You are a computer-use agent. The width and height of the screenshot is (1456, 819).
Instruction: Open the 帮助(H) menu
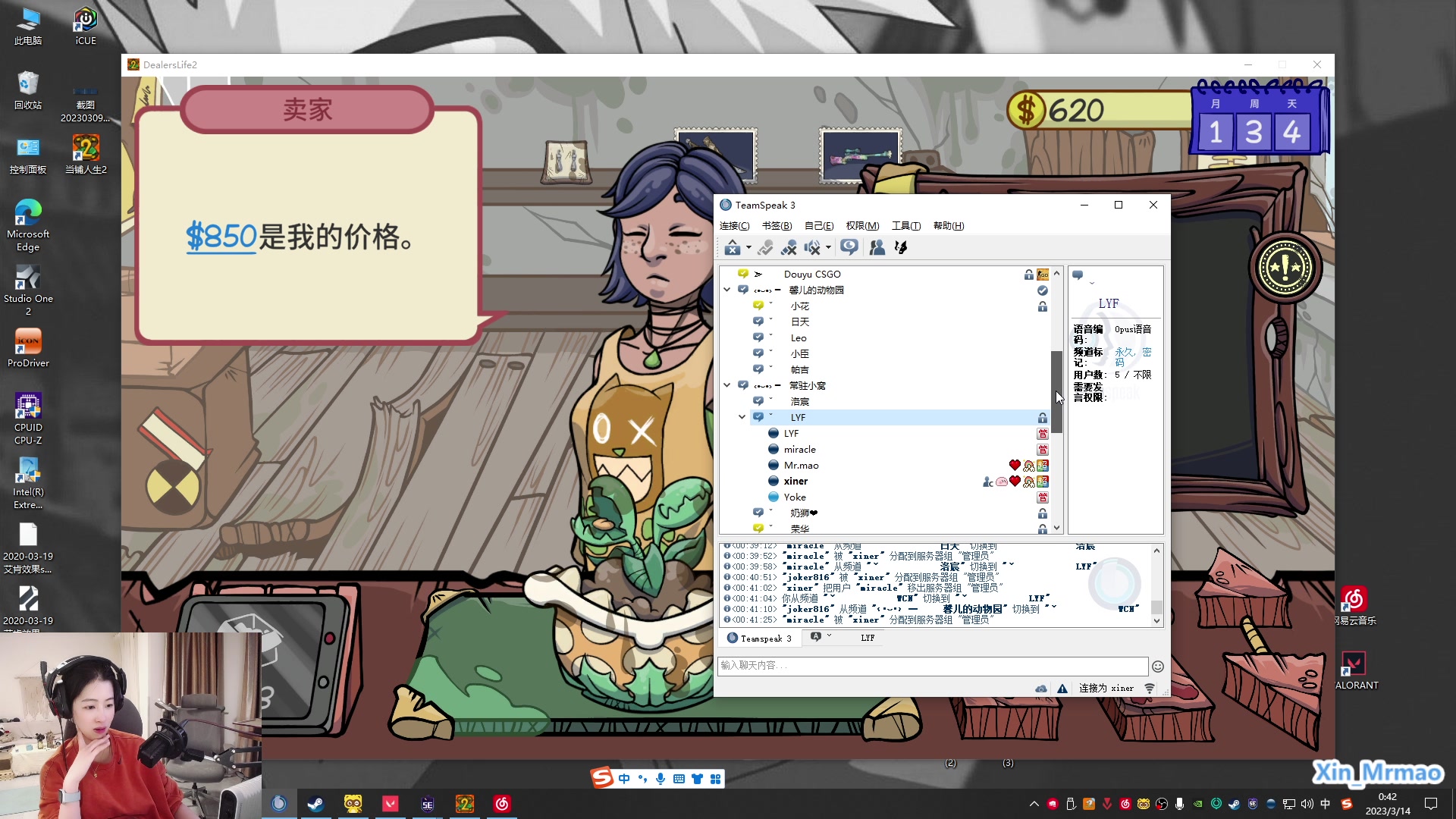coord(949,226)
